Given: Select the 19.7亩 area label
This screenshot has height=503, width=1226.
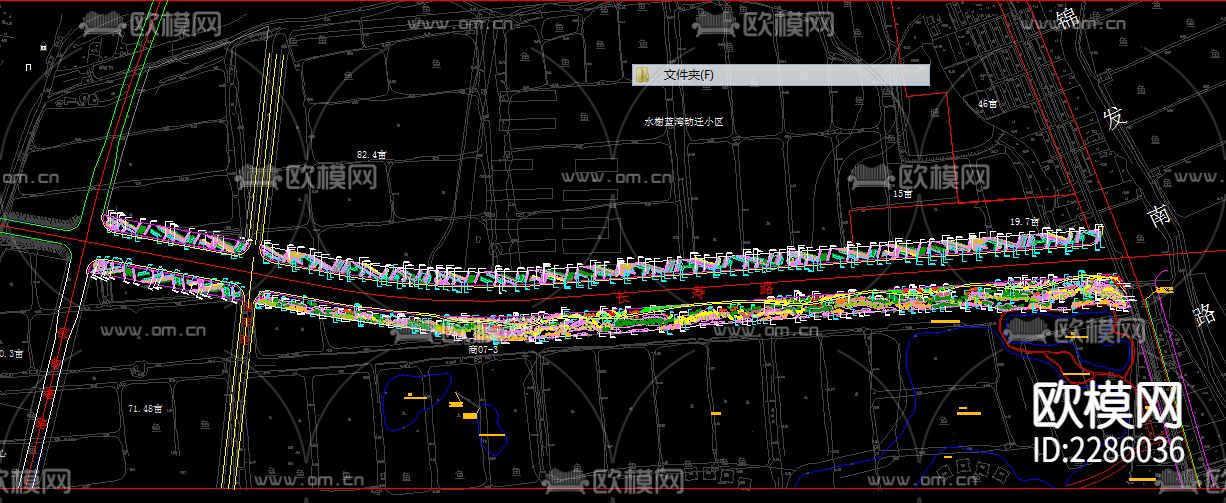Looking at the screenshot, I should [x=1024, y=220].
